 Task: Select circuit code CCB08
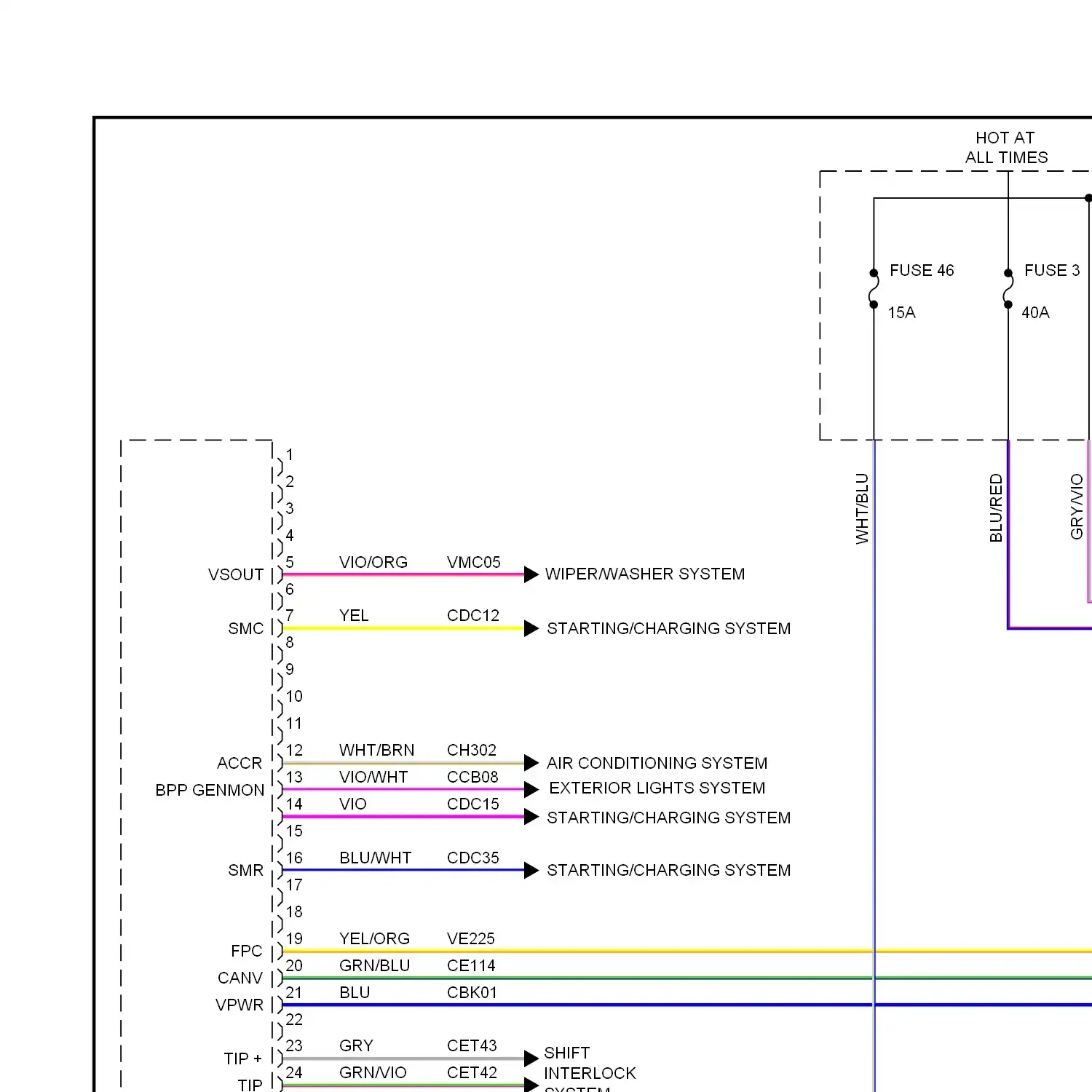click(472, 777)
